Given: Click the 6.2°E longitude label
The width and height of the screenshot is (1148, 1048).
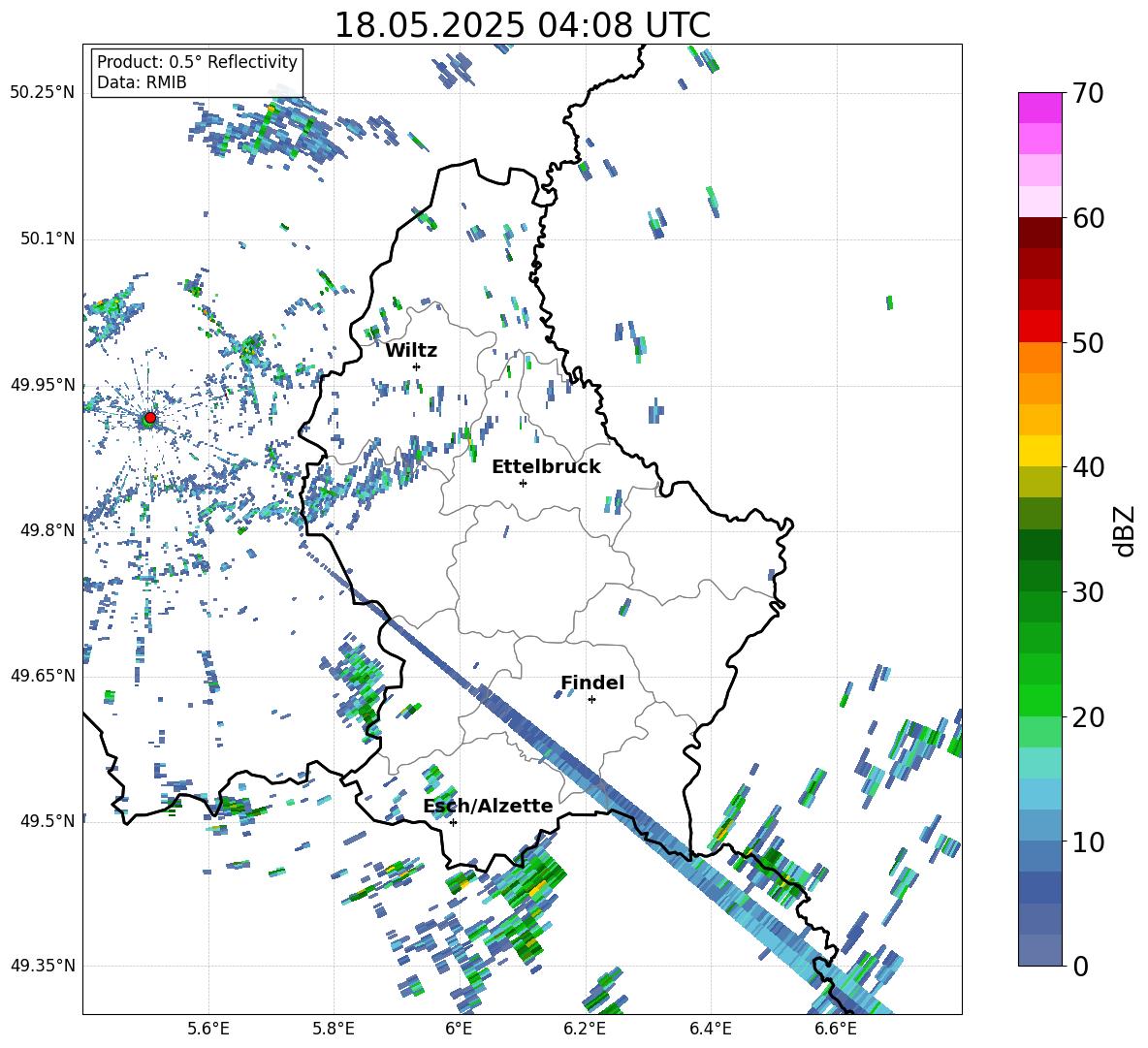Looking at the screenshot, I should click(x=585, y=1029).
